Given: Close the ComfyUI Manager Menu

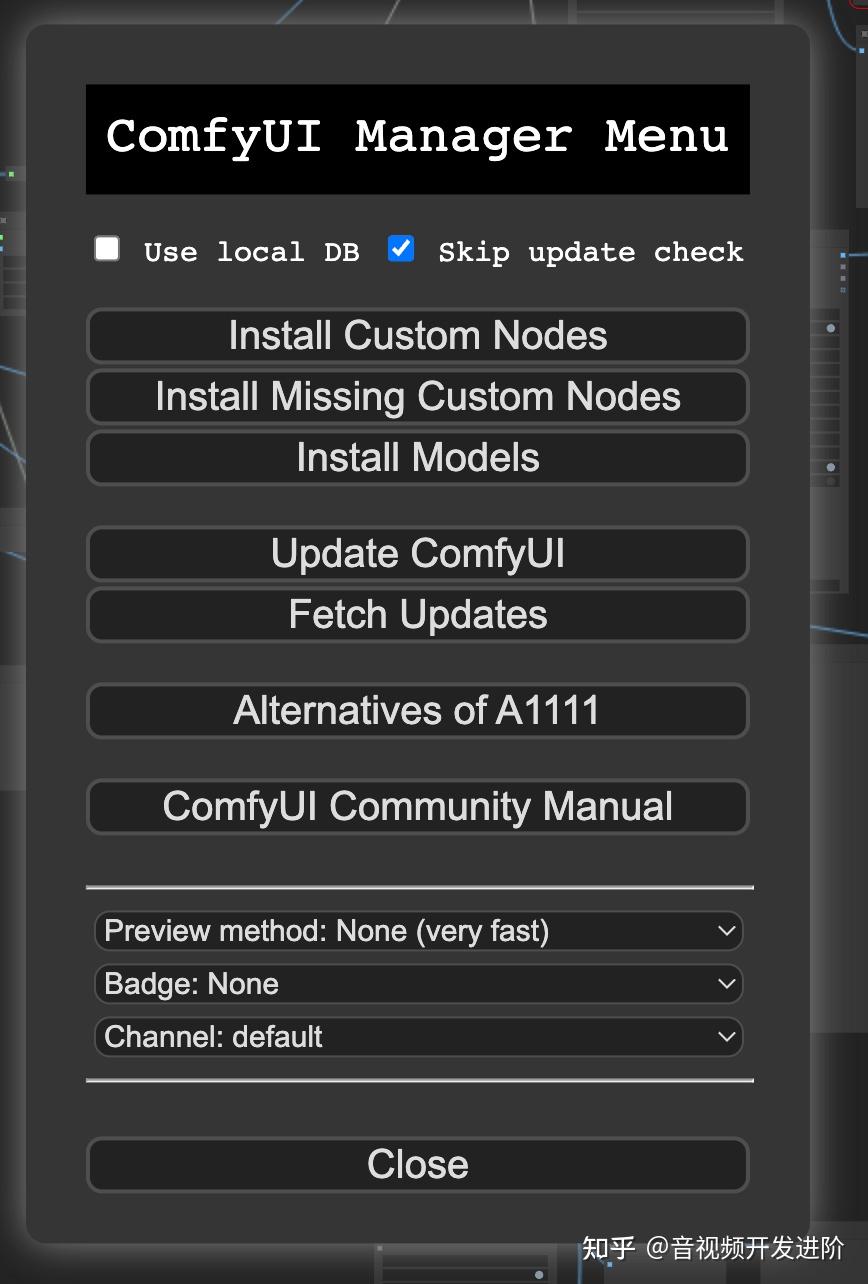Looking at the screenshot, I should pyautogui.click(x=417, y=1163).
